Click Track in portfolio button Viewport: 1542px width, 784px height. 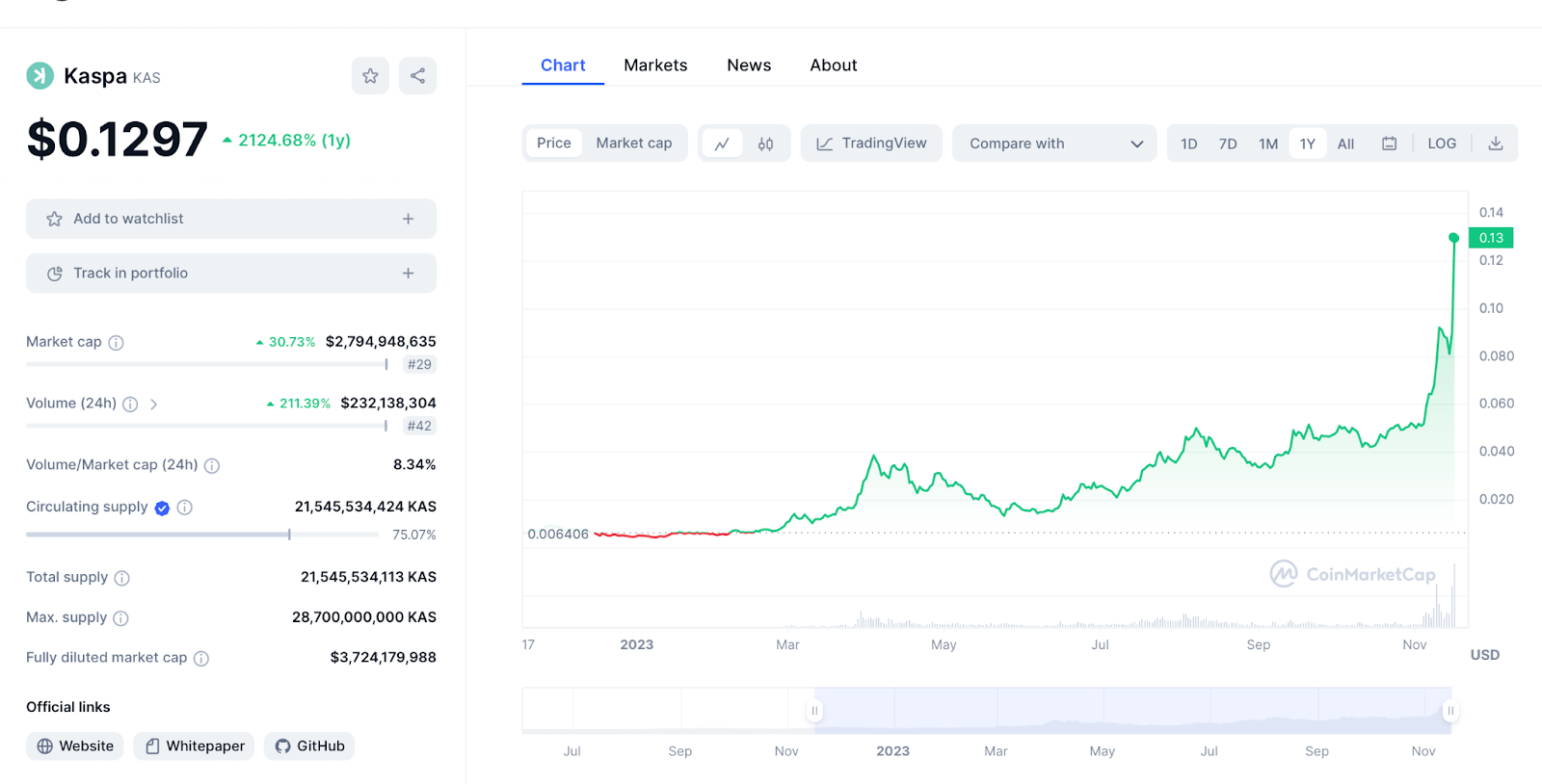click(x=231, y=274)
